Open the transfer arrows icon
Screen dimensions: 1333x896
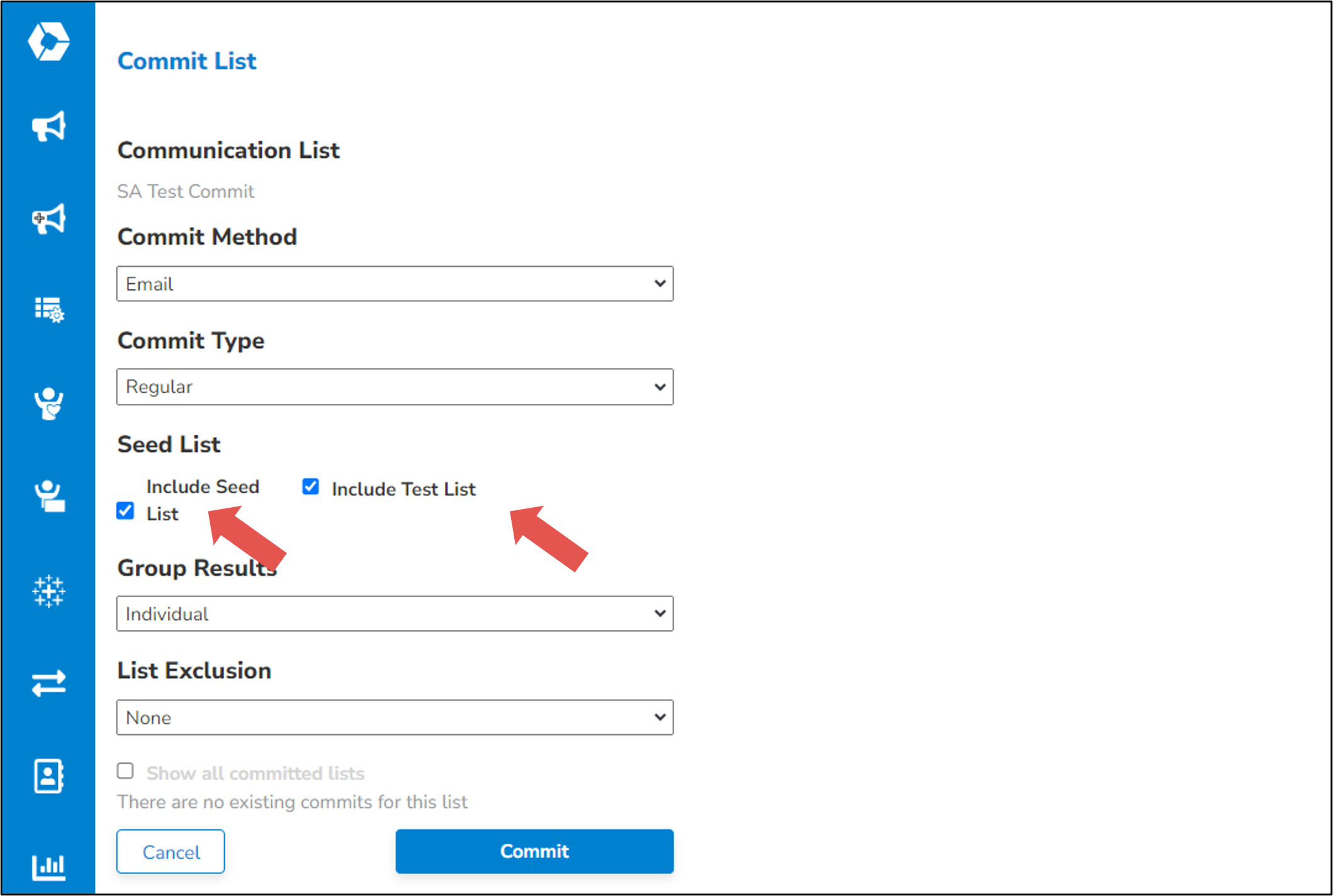(48, 683)
